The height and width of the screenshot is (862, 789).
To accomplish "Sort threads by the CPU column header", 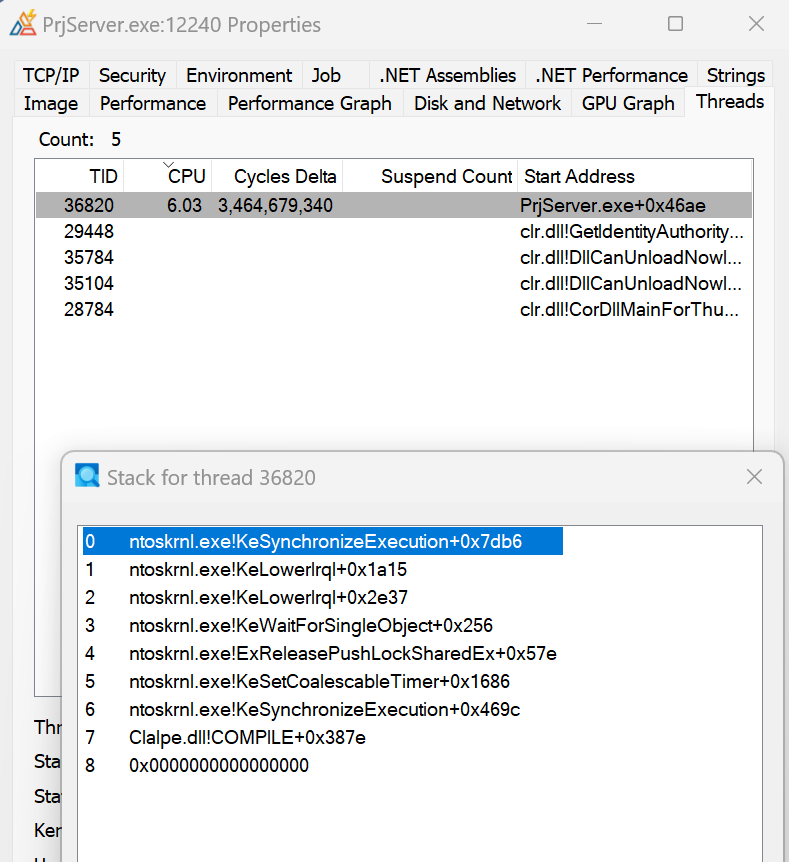I will [186, 177].
